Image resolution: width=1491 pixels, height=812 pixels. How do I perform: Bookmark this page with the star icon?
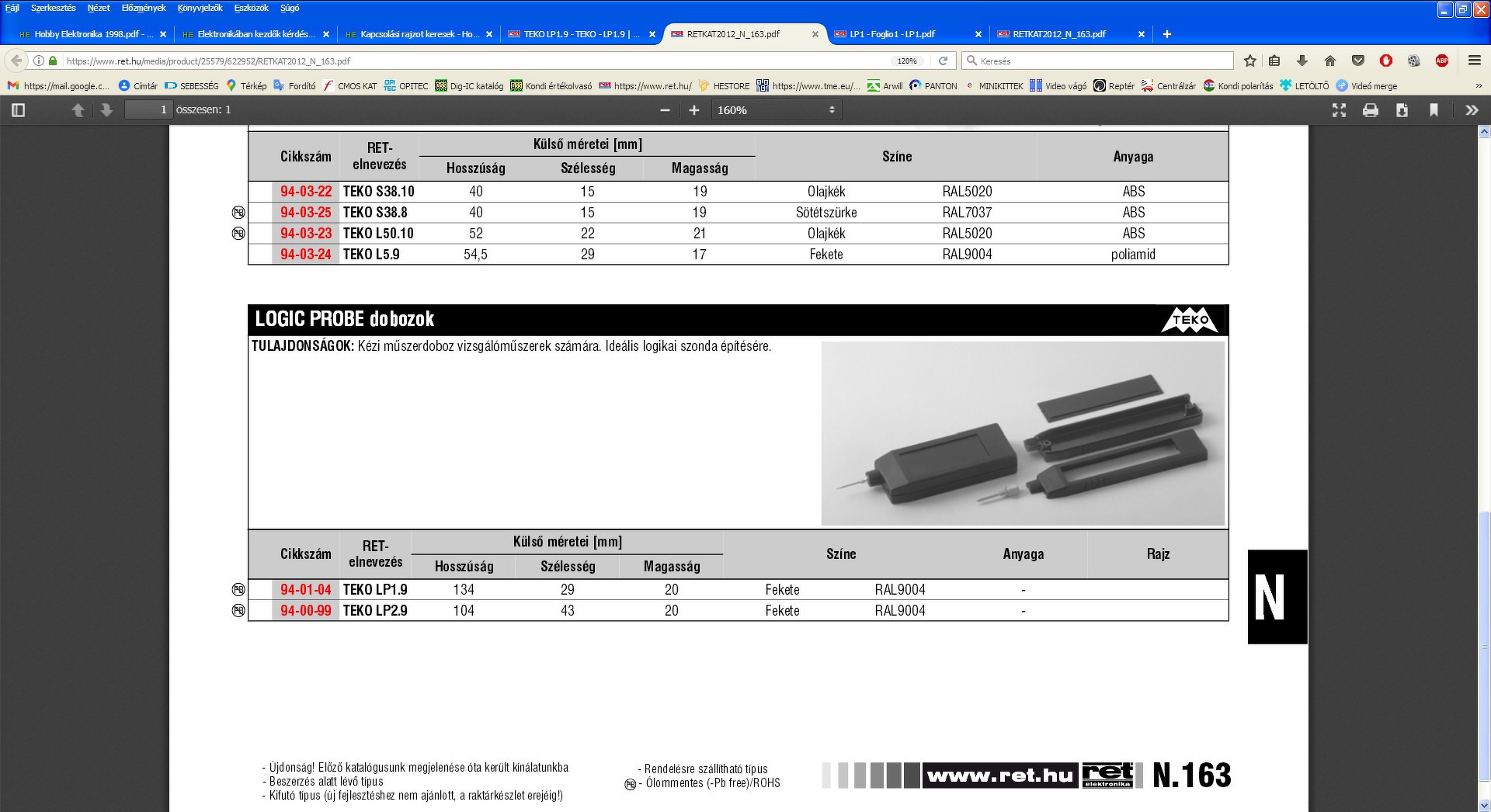(1250, 61)
